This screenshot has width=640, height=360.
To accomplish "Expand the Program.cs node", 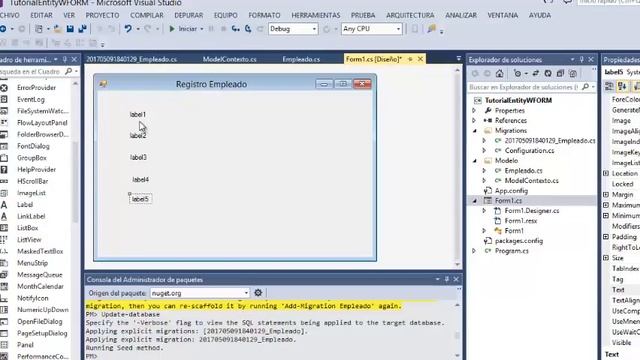I will point(474,251).
